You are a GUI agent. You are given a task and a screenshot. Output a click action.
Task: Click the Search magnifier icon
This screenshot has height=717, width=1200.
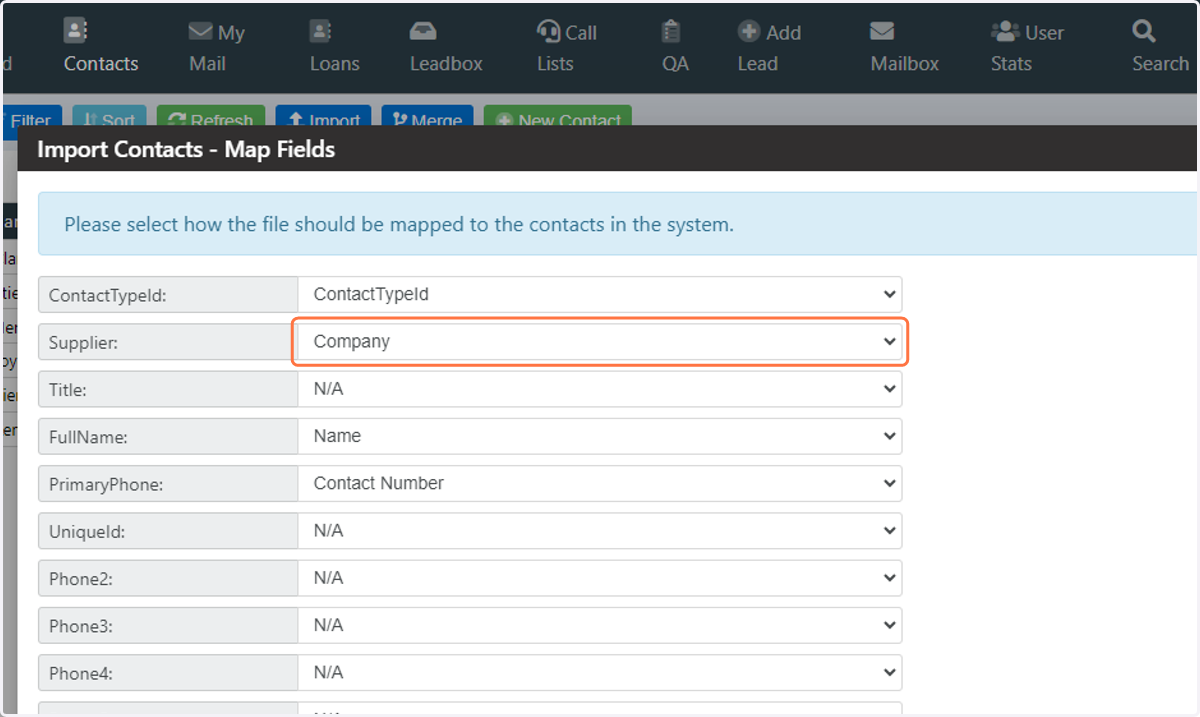coord(1144,31)
